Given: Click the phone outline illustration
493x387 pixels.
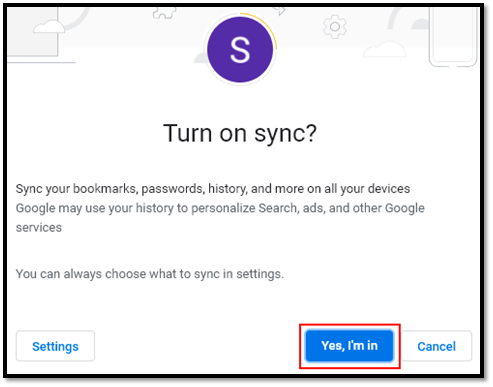Looking at the screenshot, I should tap(453, 37).
